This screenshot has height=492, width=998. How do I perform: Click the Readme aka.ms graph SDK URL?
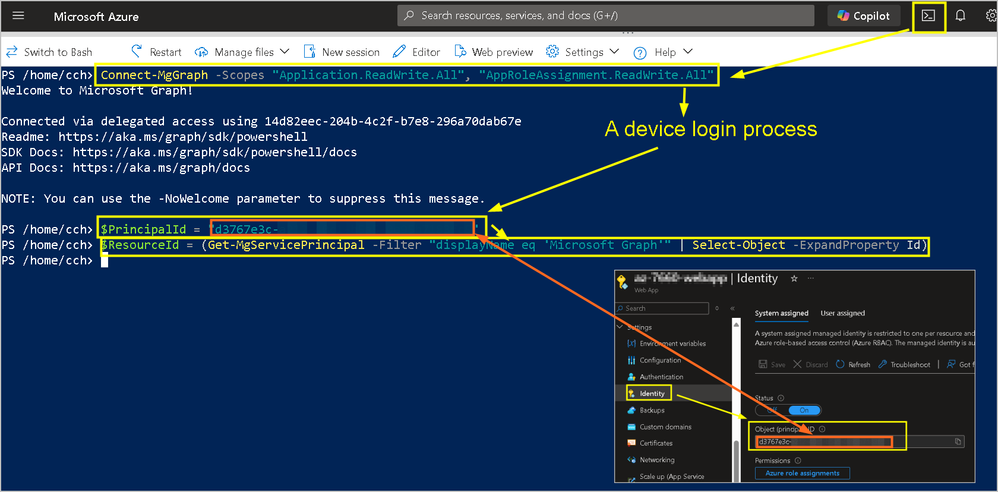point(183,137)
